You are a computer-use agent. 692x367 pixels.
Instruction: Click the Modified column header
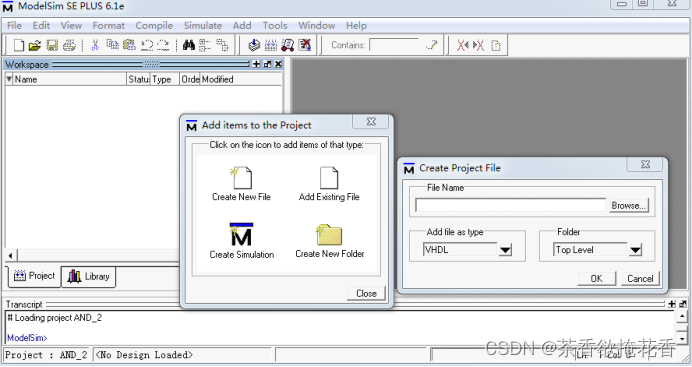pos(241,79)
